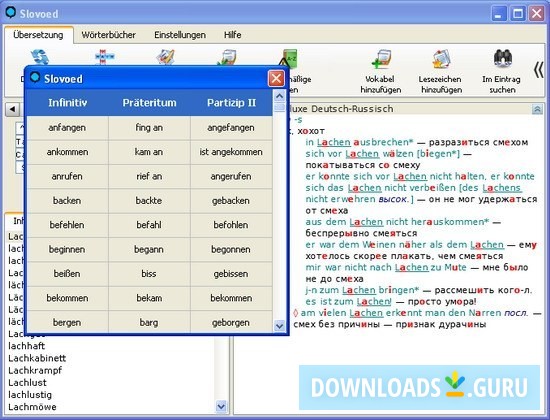Viewport: 550px width, 420px height.
Task: Select Lachkrampf in the word list
Action: click(35, 371)
